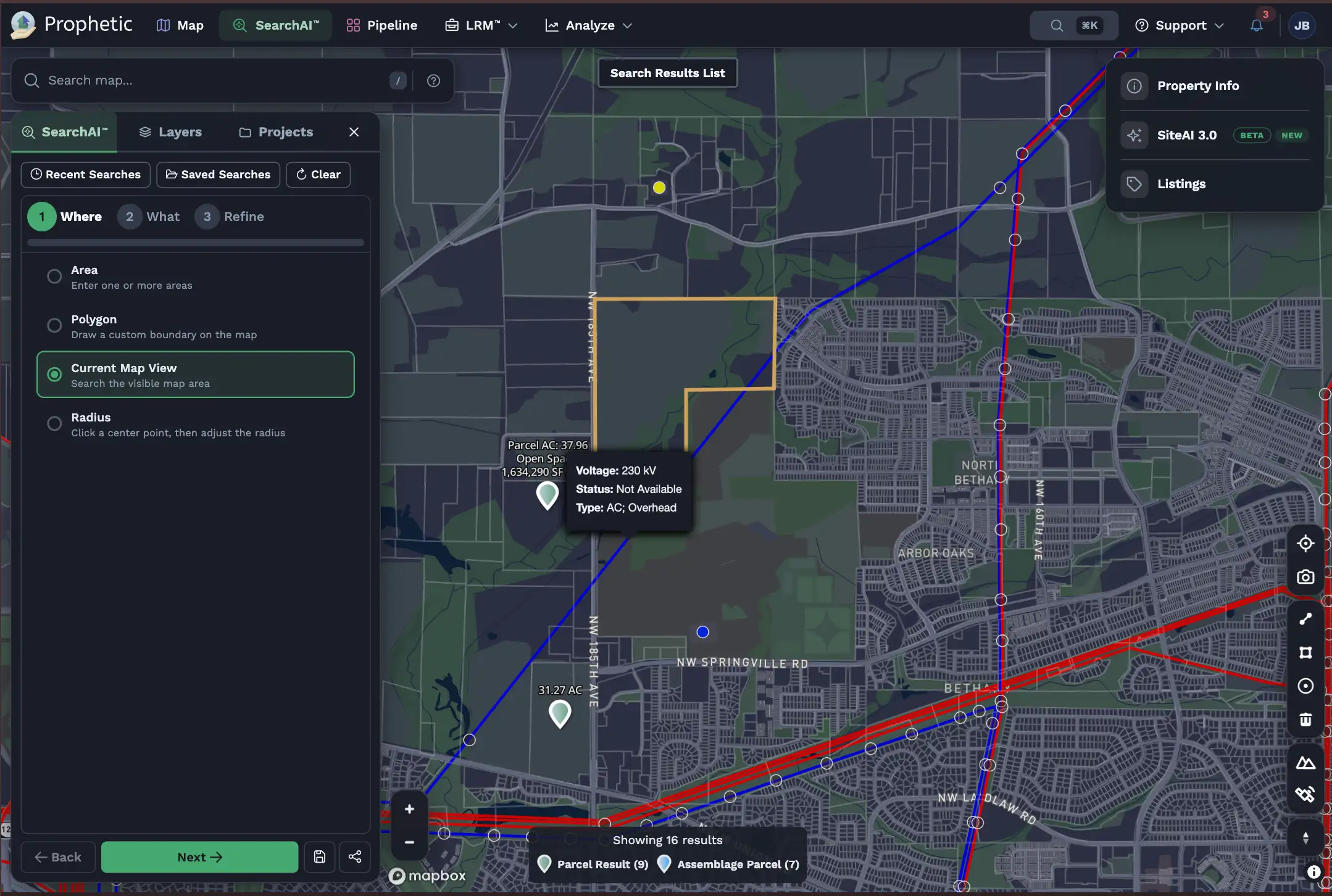Switch to the SearchAI panel tab
The height and width of the screenshot is (896, 1332).
pyautogui.click(x=65, y=132)
